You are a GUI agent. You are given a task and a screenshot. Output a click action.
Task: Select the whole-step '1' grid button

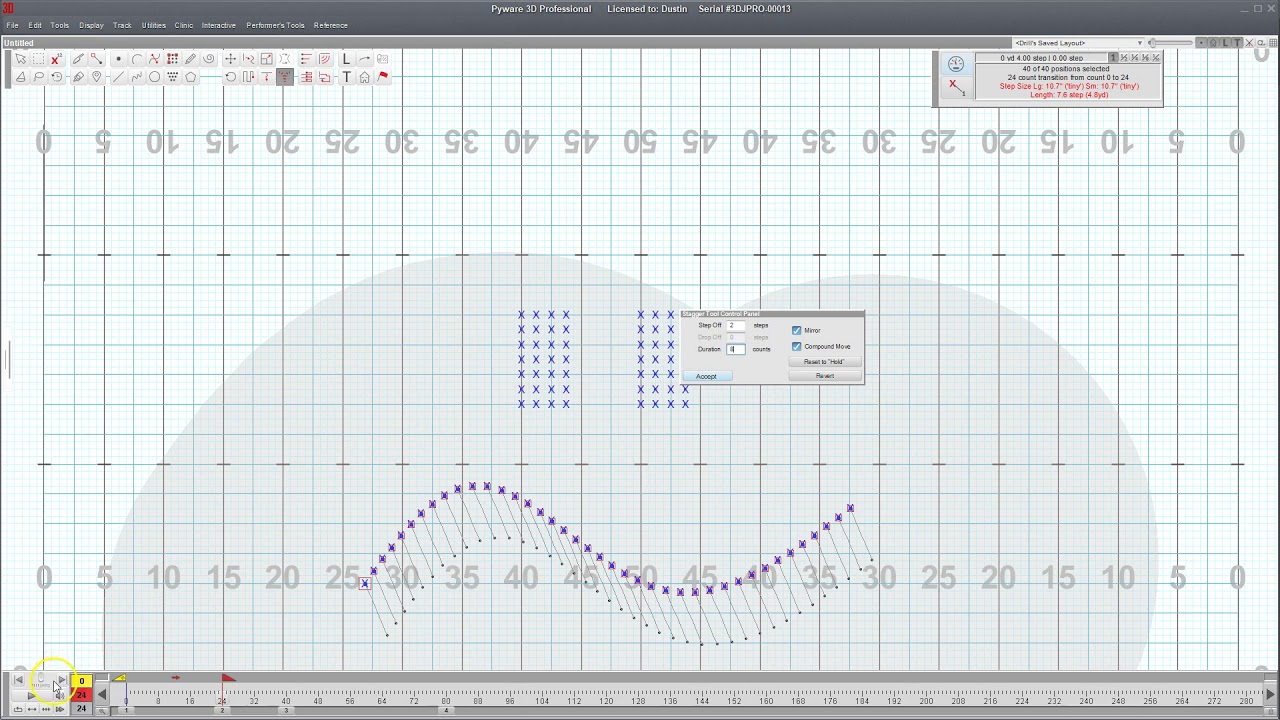click(1114, 57)
